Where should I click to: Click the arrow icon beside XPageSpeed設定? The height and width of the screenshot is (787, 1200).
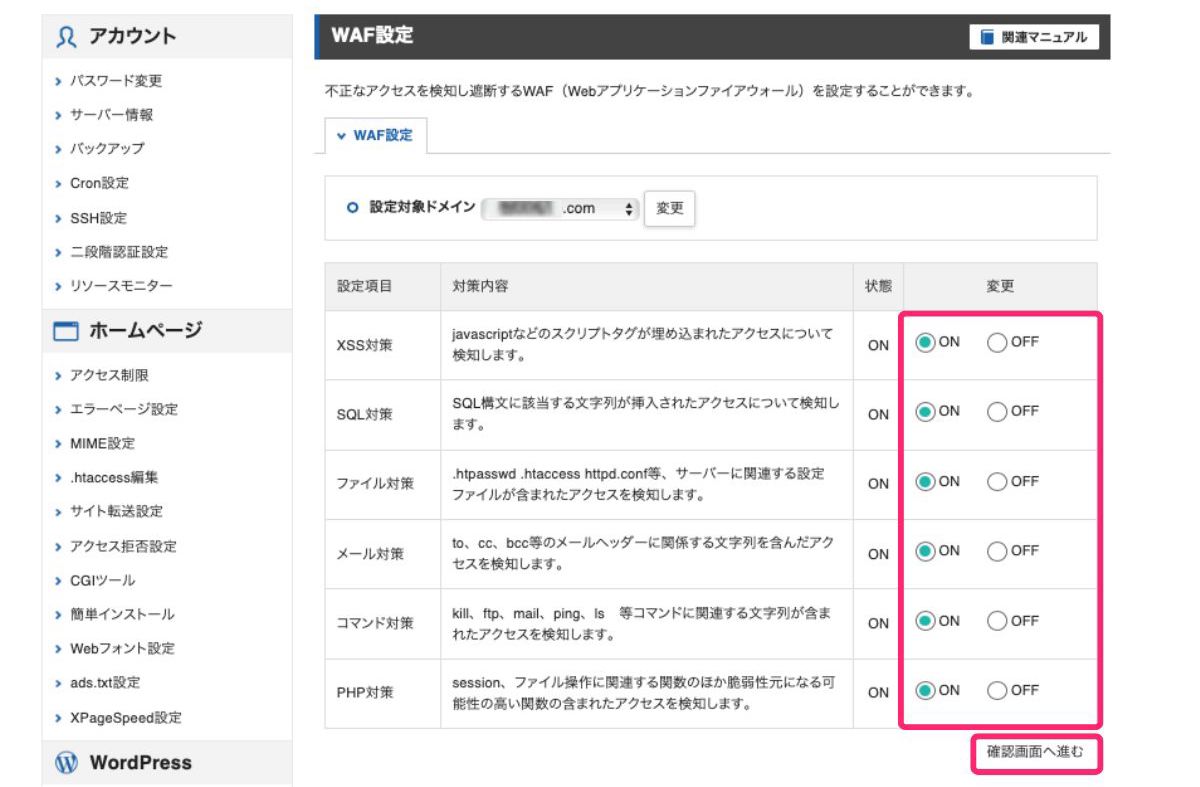pyautogui.click(x=59, y=718)
